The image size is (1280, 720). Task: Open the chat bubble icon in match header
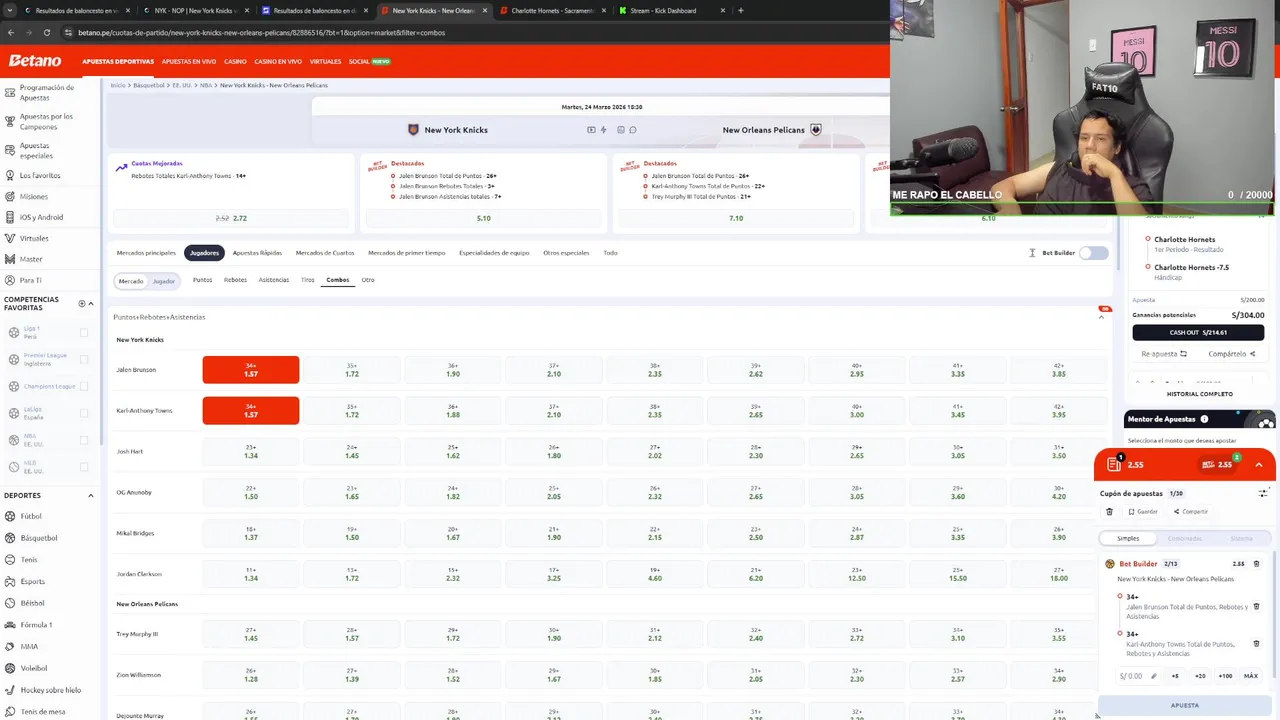[633, 130]
